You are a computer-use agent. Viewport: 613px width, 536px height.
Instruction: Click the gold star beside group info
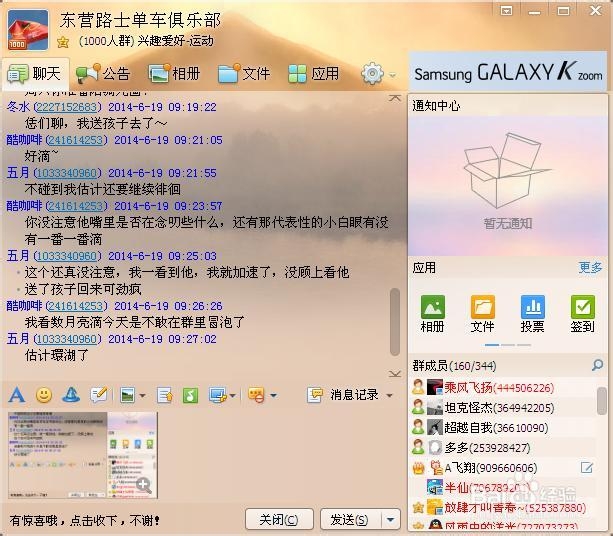tap(63, 42)
